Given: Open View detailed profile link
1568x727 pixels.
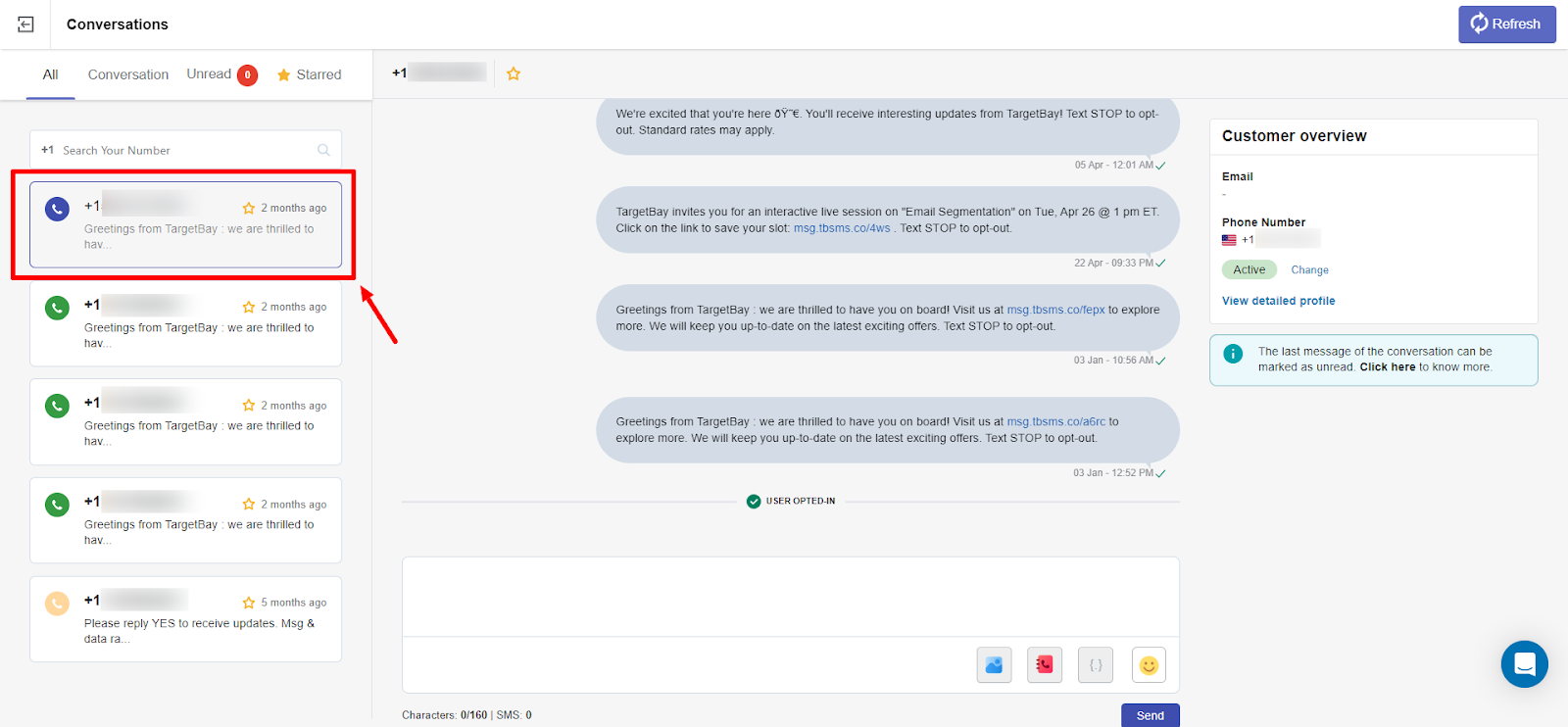Looking at the screenshot, I should tap(1278, 301).
